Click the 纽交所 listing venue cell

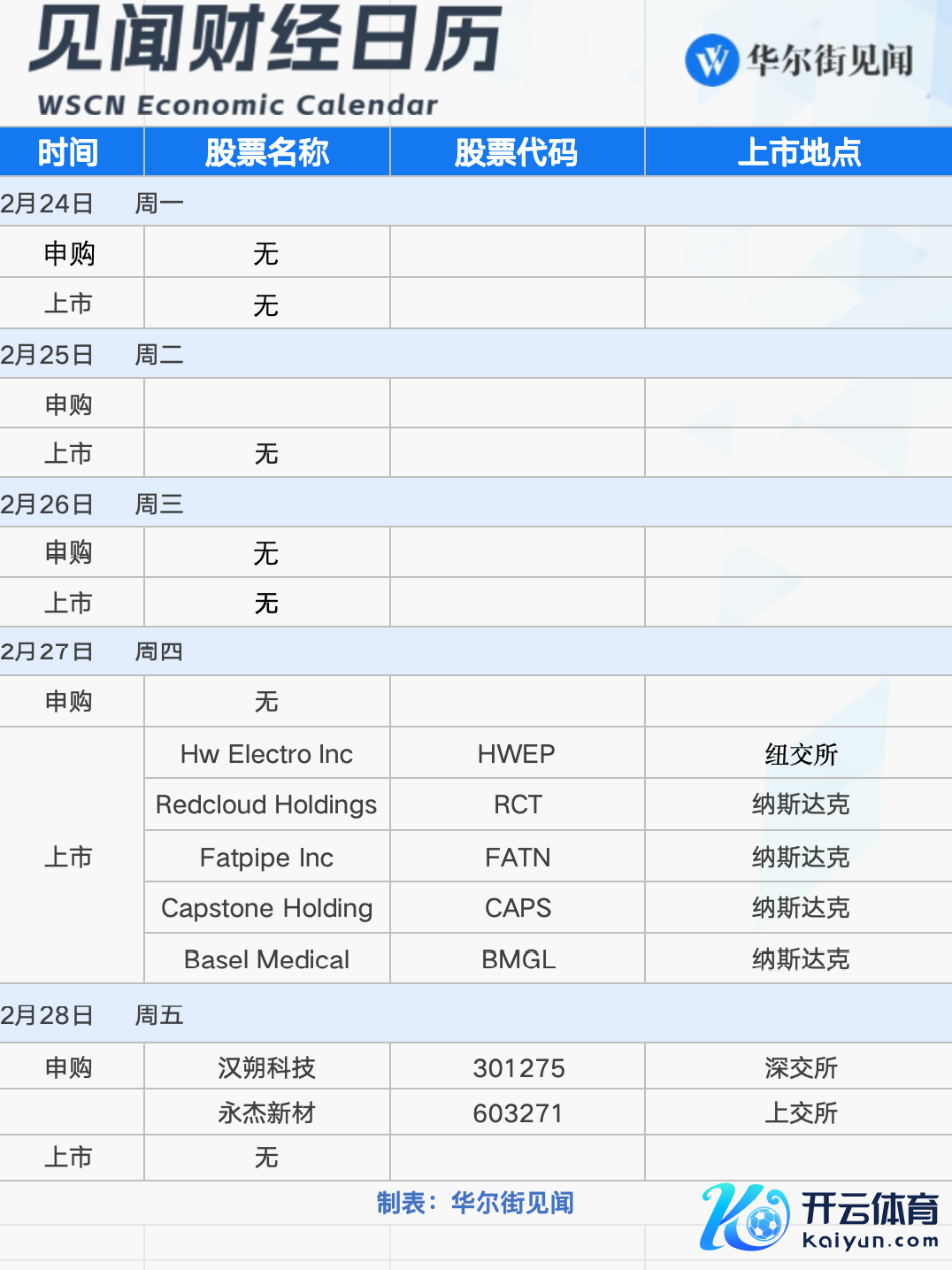click(801, 755)
